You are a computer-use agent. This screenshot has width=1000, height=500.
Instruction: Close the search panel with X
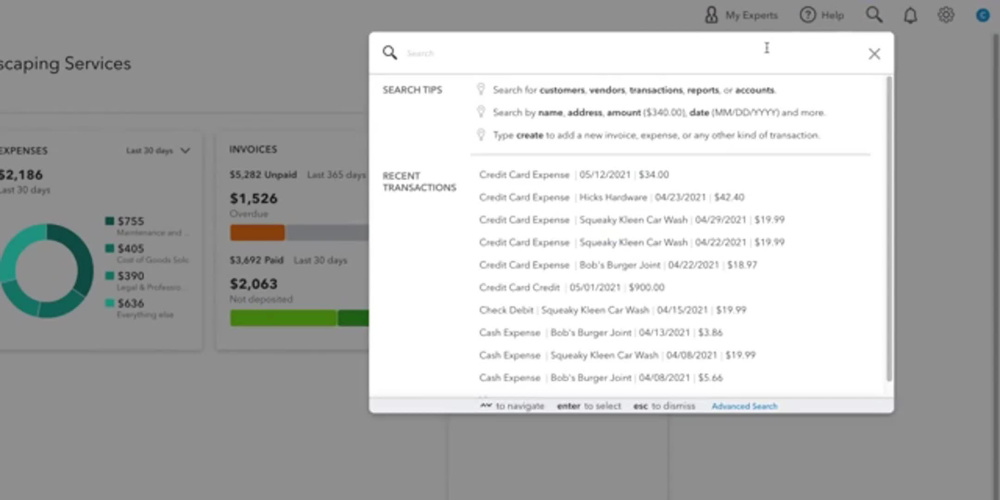click(874, 54)
